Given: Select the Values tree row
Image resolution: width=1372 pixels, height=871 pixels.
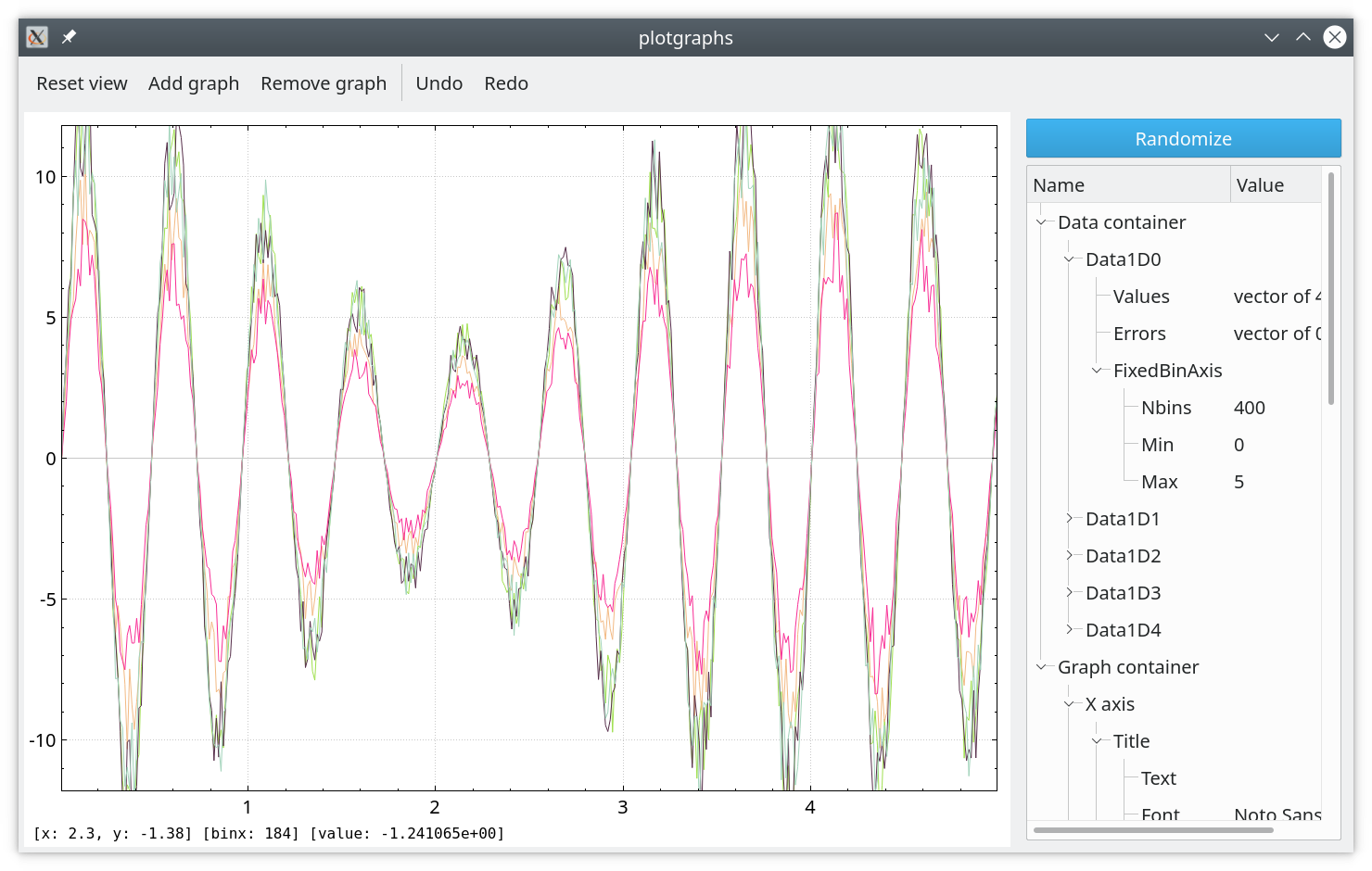Looking at the screenshot, I should (1175, 297).
